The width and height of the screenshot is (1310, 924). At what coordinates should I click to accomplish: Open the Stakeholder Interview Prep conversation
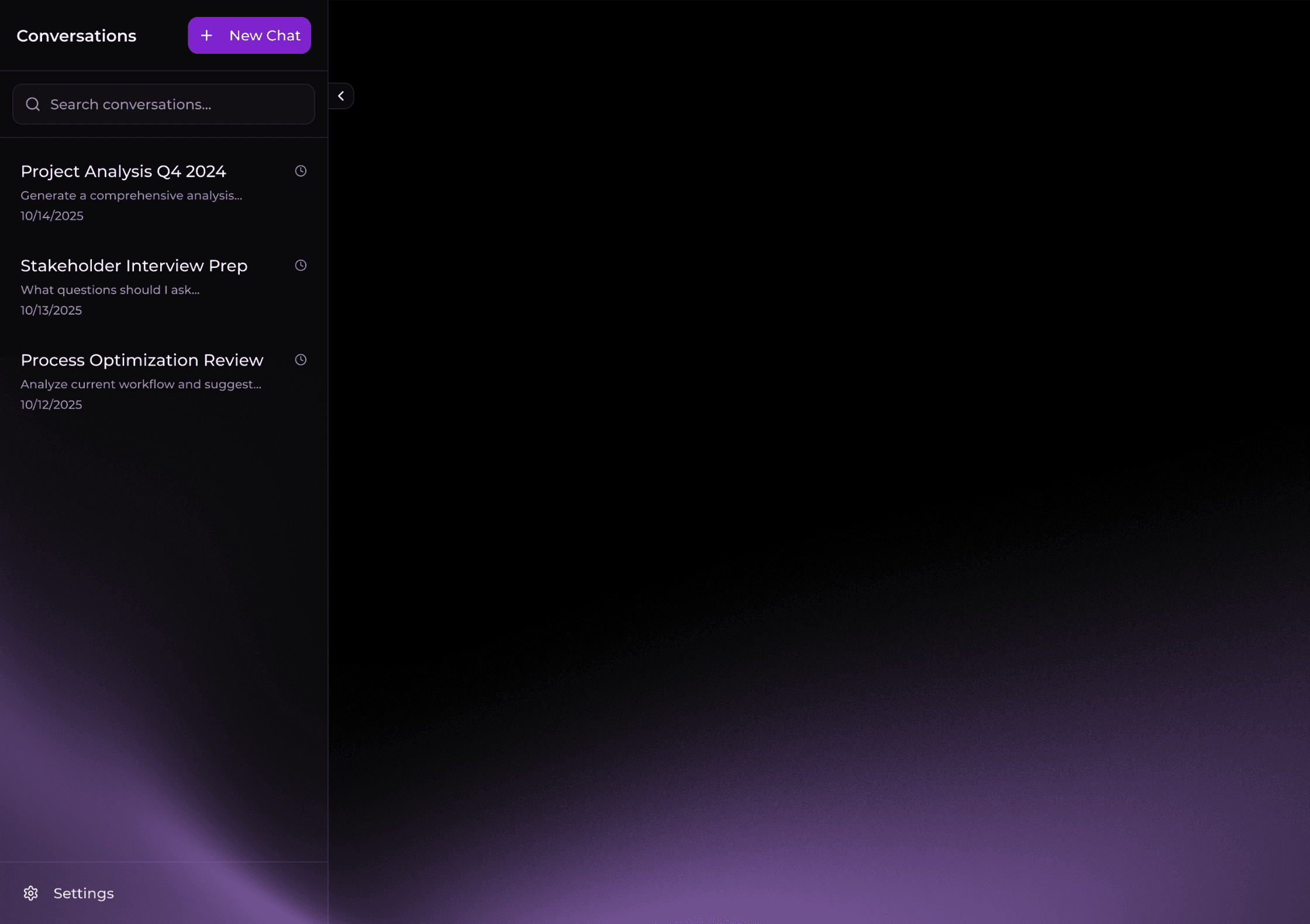pyautogui.click(x=134, y=266)
